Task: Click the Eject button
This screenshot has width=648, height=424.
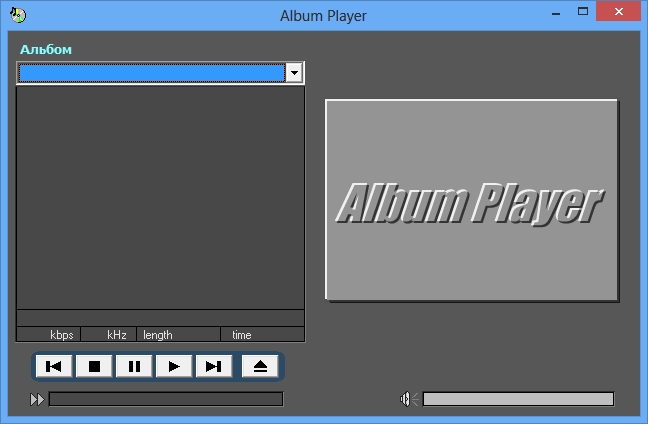Action: point(260,367)
